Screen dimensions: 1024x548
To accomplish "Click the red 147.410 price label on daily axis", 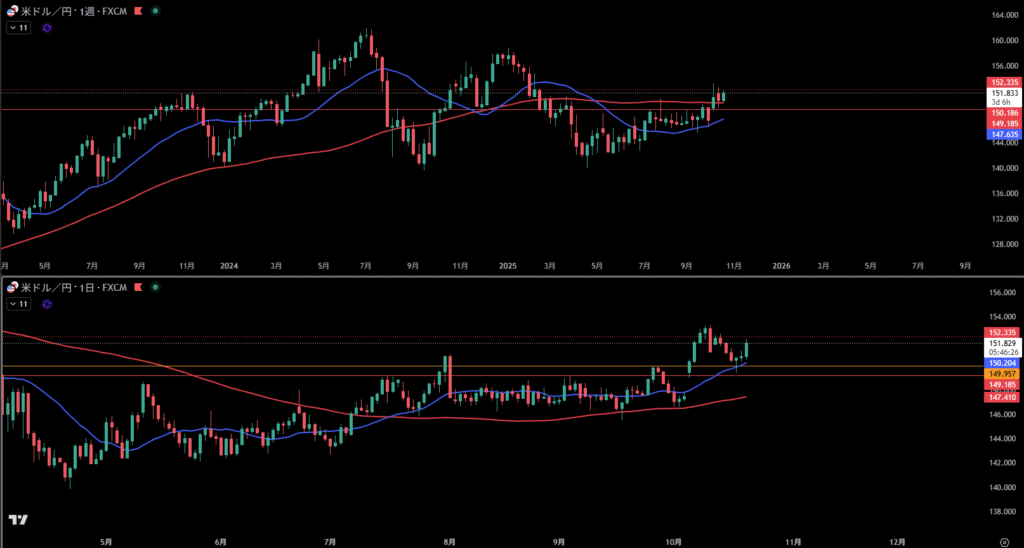I will [1002, 397].
